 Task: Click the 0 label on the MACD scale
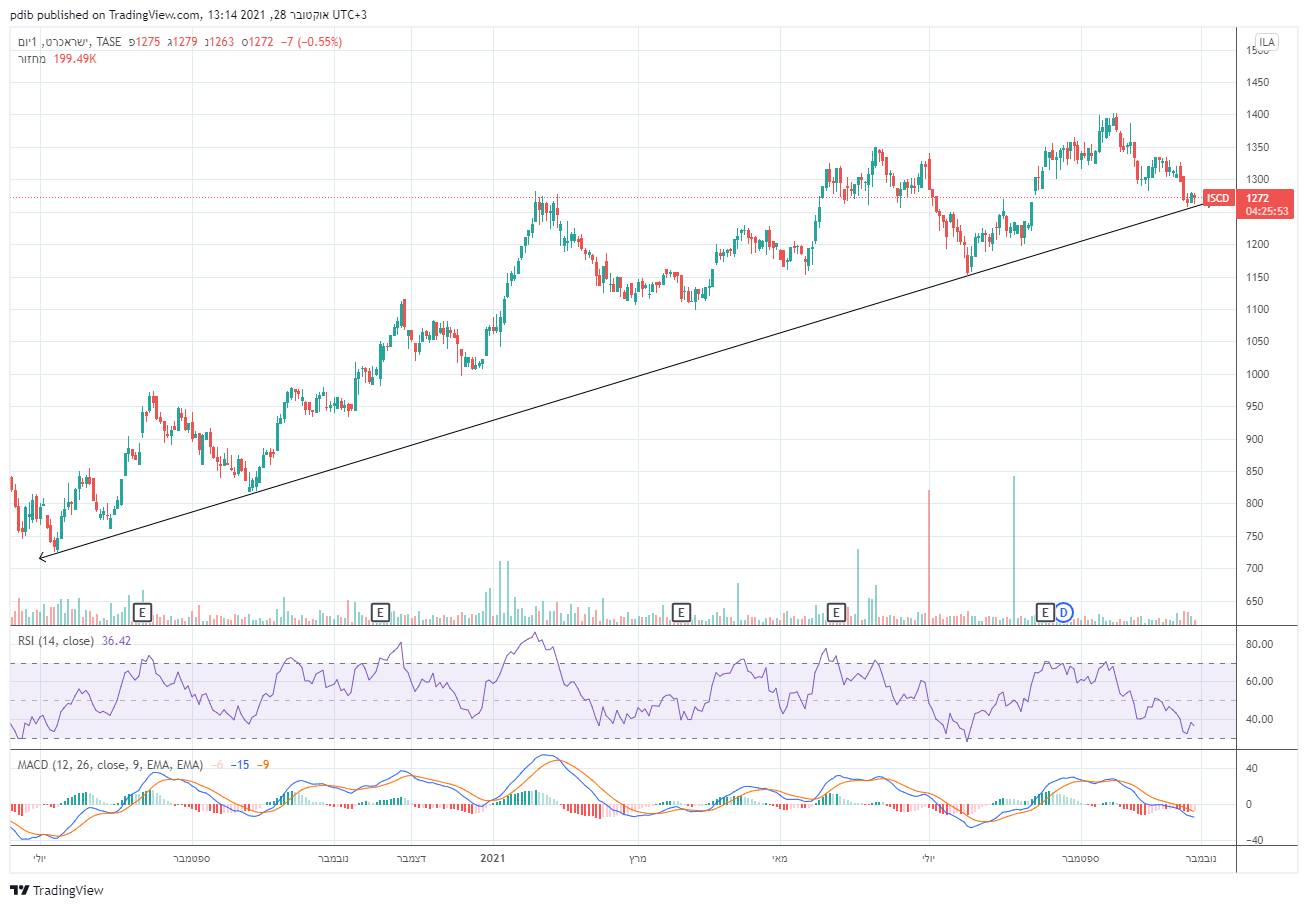coord(1249,804)
